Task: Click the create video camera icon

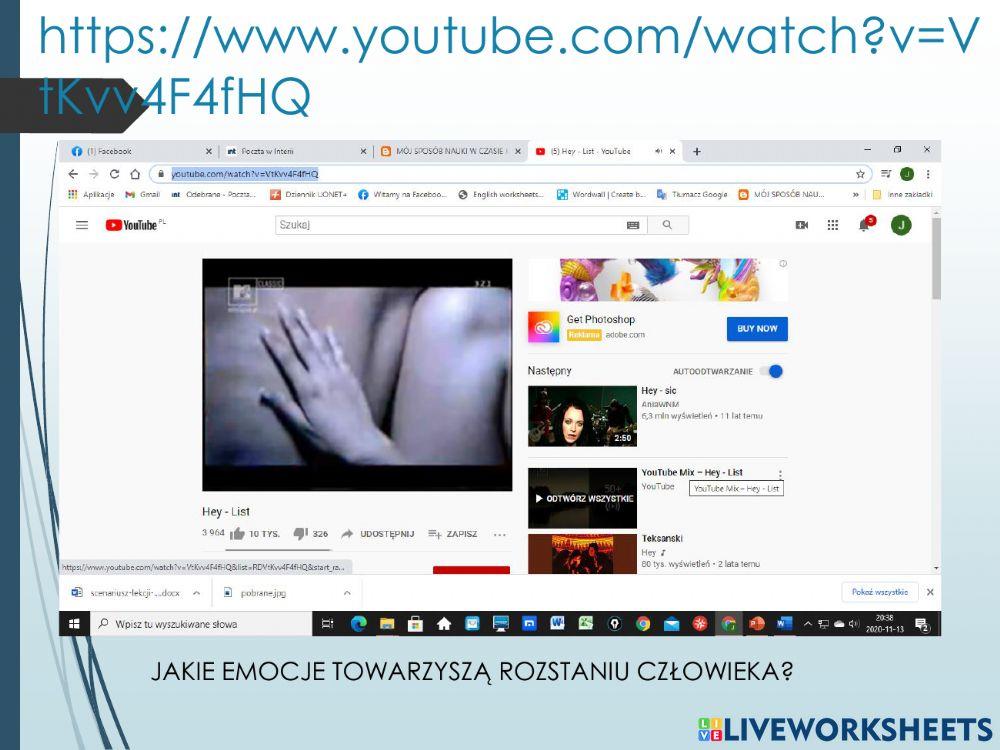Action: click(801, 226)
